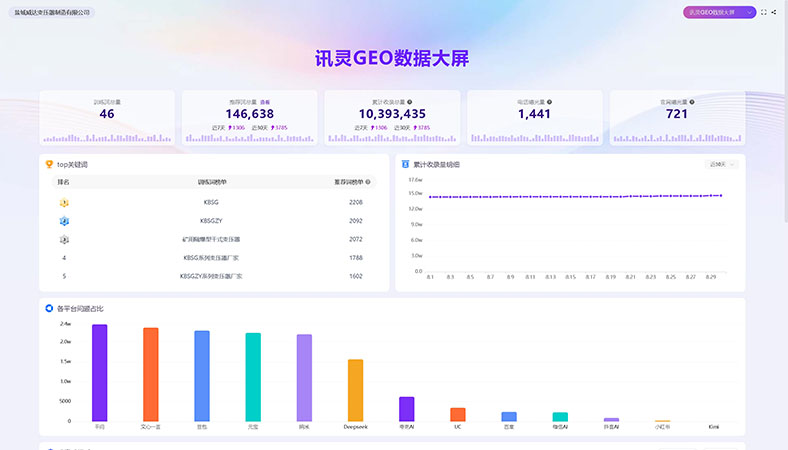788x450 pixels.
Task: Click the share icon in the header
Action: pyautogui.click(x=774, y=12)
